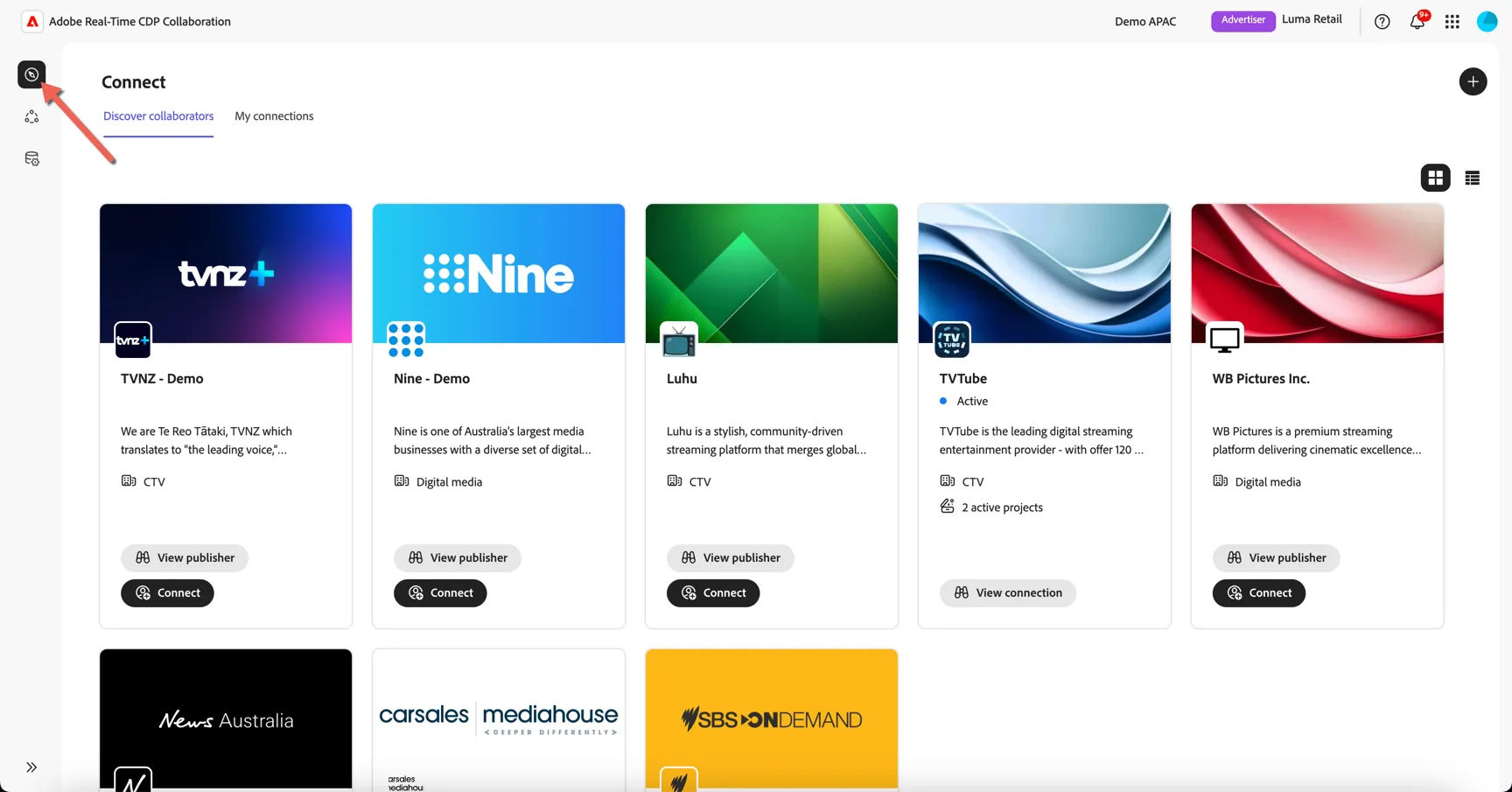Click the News Australia logo avatar

(x=133, y=780)
